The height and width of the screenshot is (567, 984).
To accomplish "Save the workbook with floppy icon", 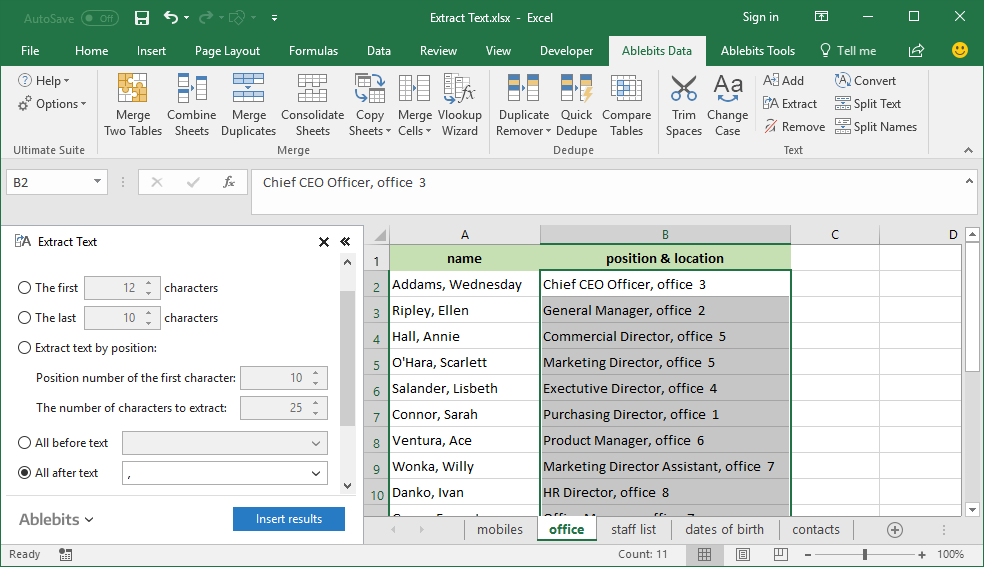I will point(142,18).
